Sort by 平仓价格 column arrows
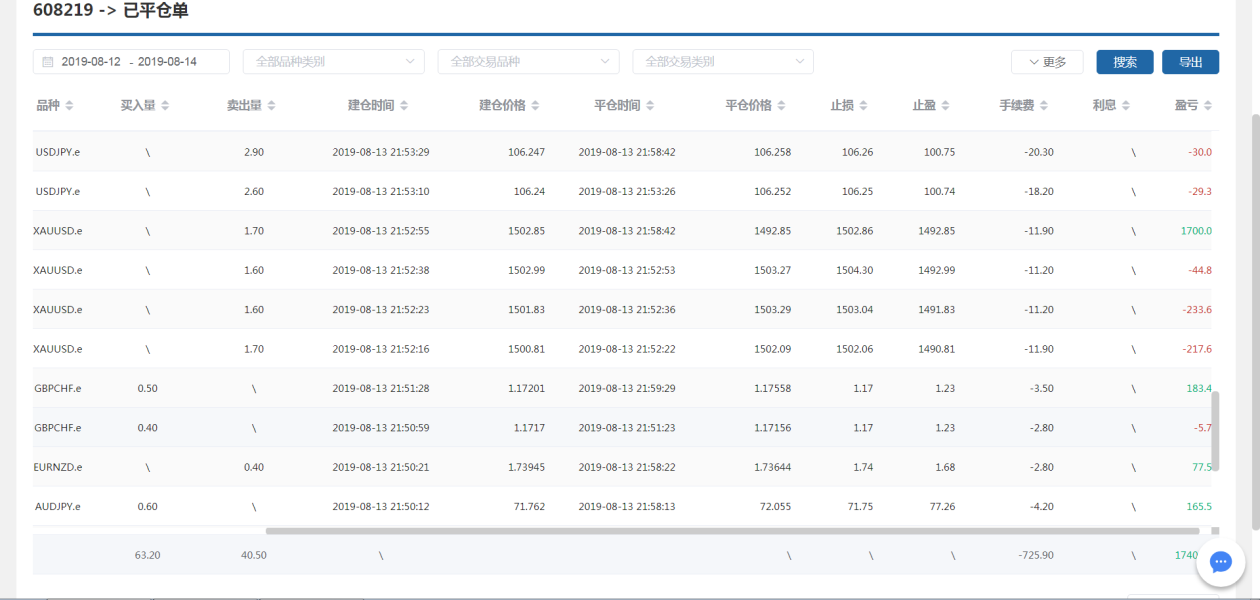The width and height of the screenshot is (1260, 600). (781, 106)
